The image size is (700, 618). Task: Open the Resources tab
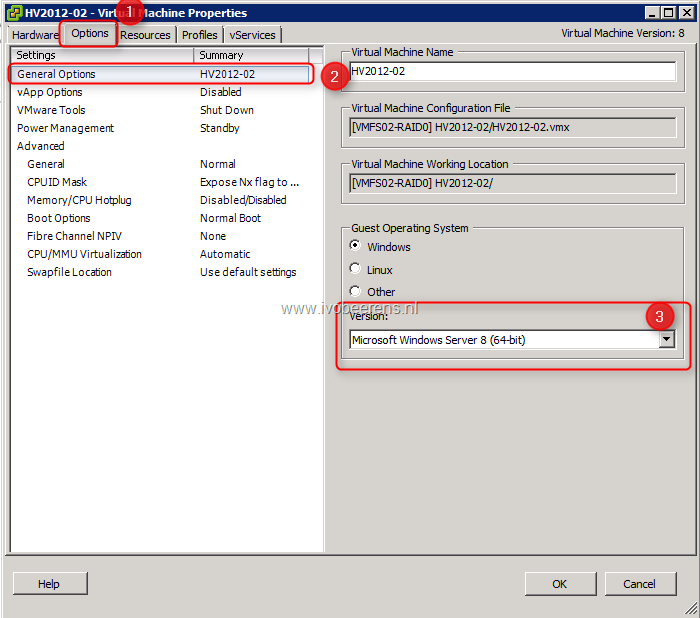coord(145,35)
